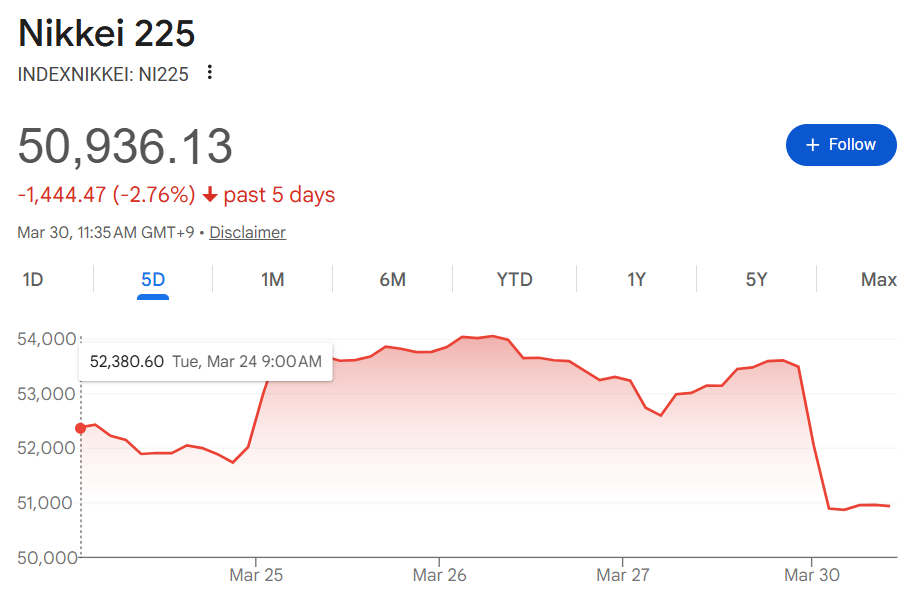Viewport: 921px width, 602px height.
Task: Switch to the 1D time range
Action: [33, 280]
